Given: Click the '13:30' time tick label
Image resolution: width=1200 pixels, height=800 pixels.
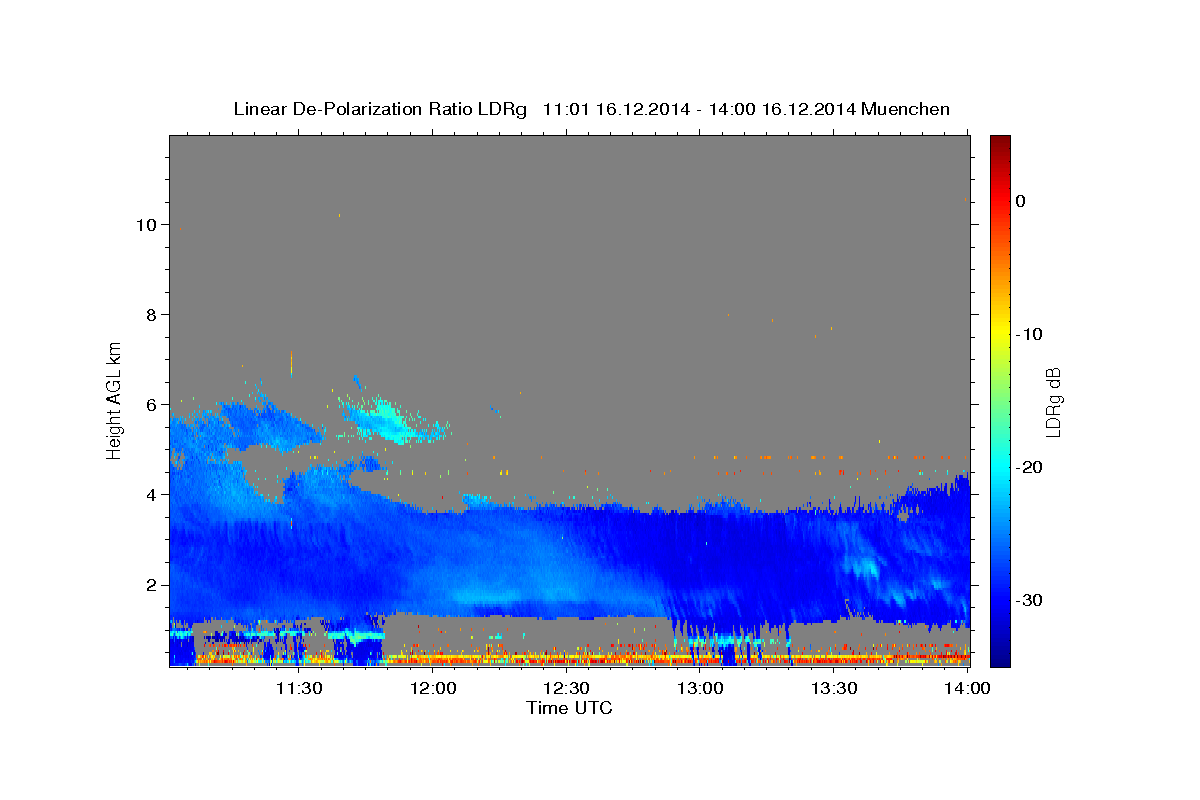Looking at the screenshot, I should point(834,688).
